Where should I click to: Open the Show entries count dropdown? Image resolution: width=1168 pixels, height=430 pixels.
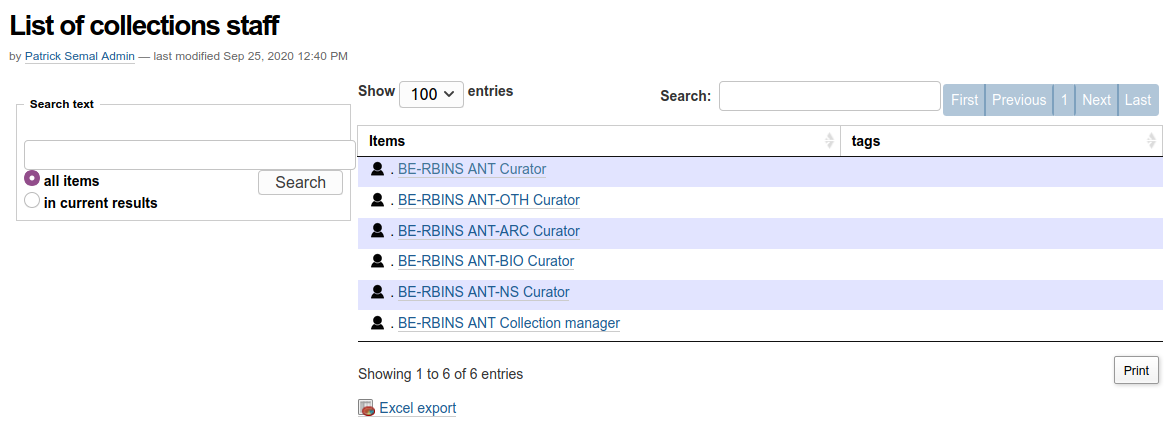pos(431,93)
